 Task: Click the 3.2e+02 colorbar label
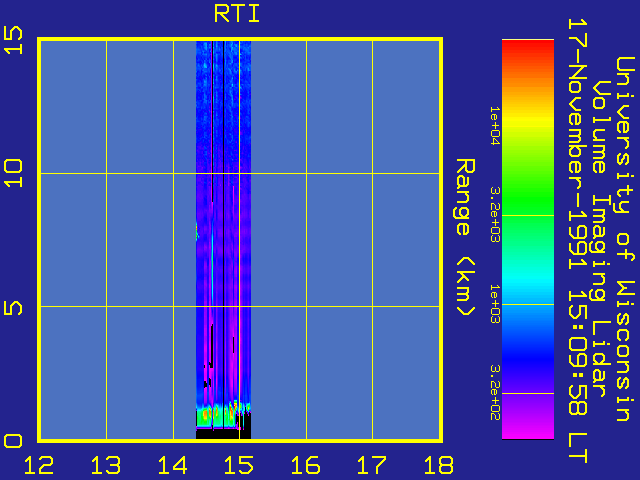click(495, 393)
